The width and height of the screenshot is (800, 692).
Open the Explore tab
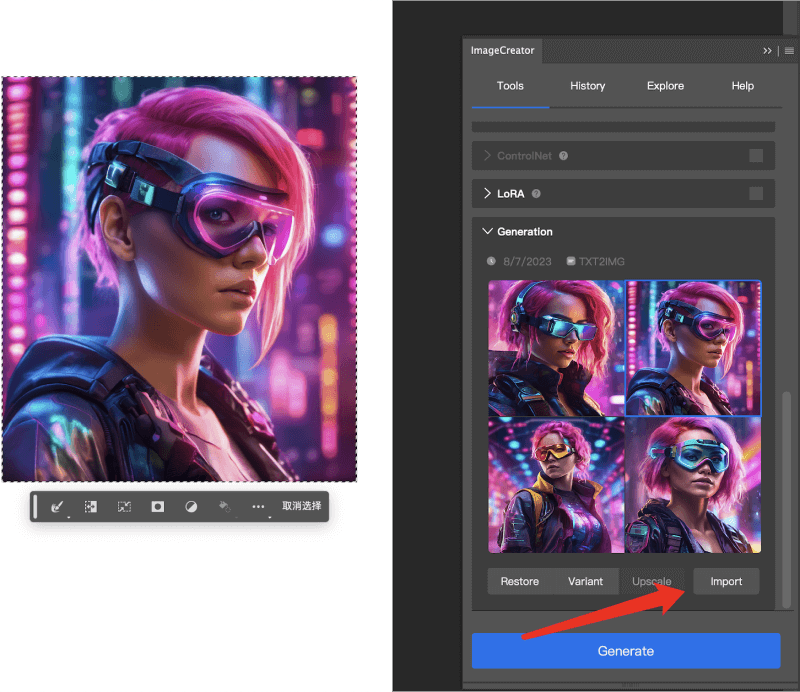(665, 86)
